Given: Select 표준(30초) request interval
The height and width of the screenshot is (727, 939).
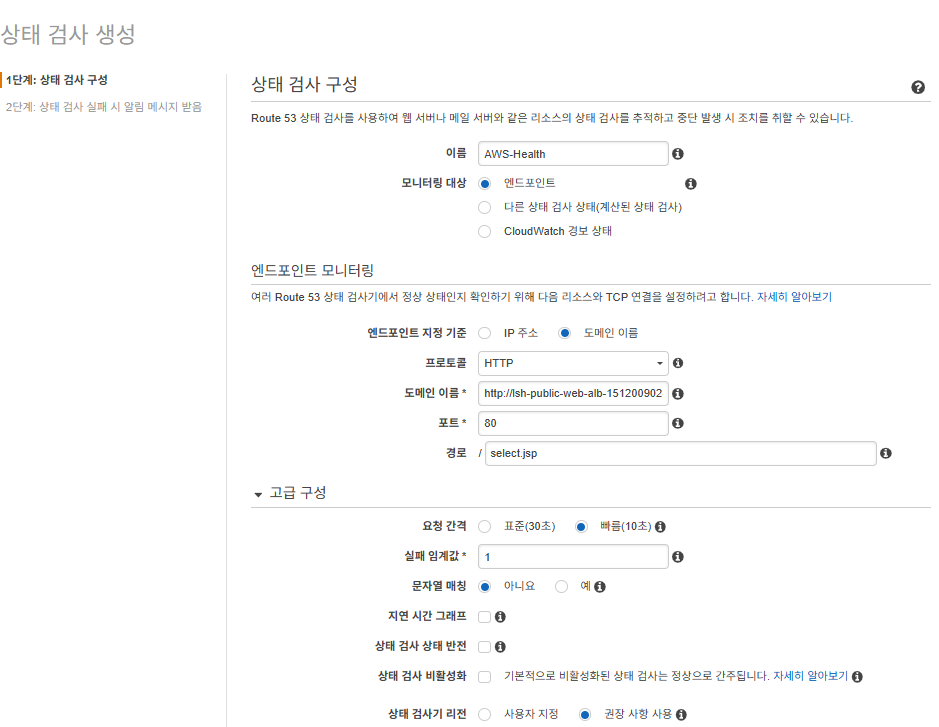Looking at the screenshot, I should click(485, 527).
